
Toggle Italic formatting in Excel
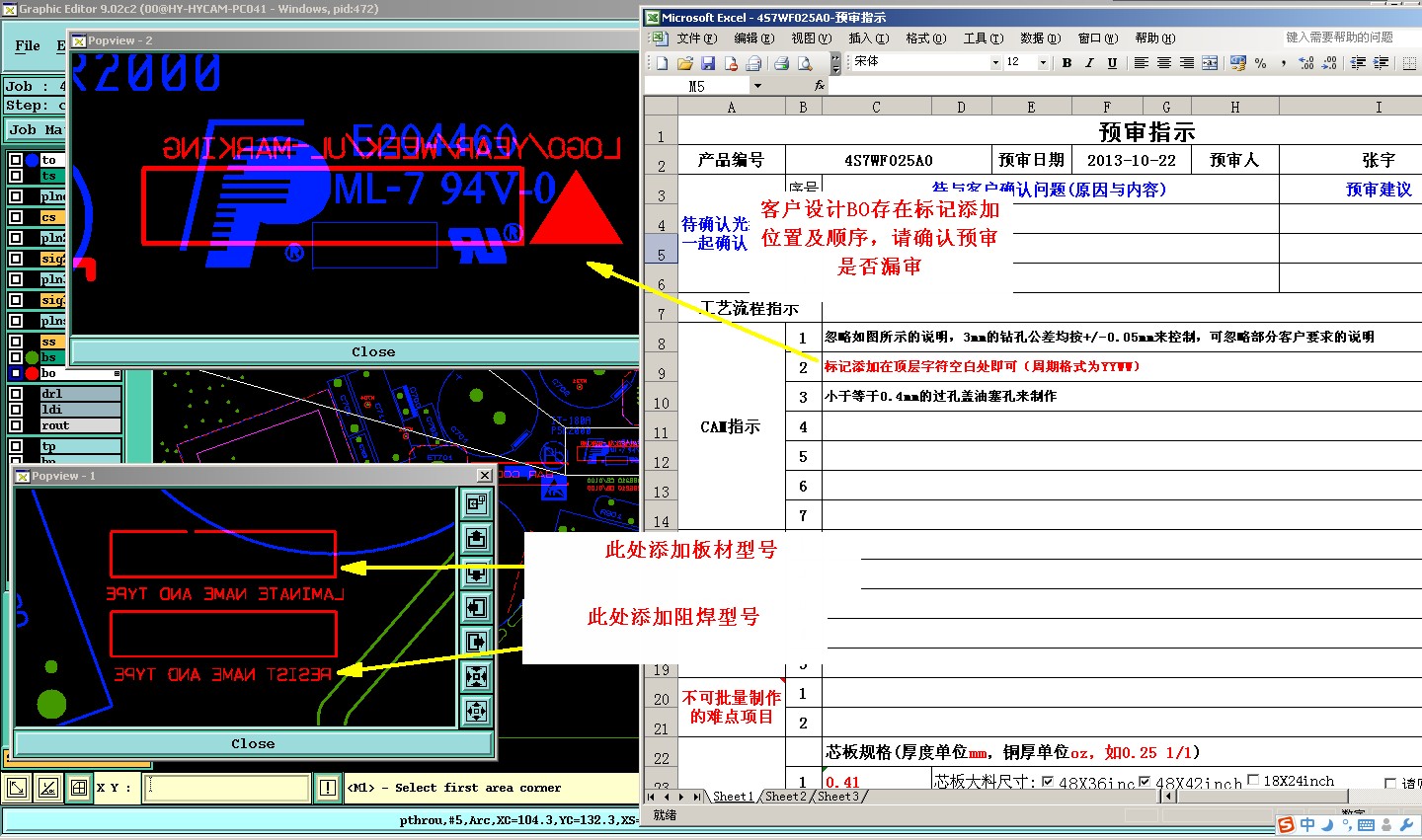[x=1089, y=63]
